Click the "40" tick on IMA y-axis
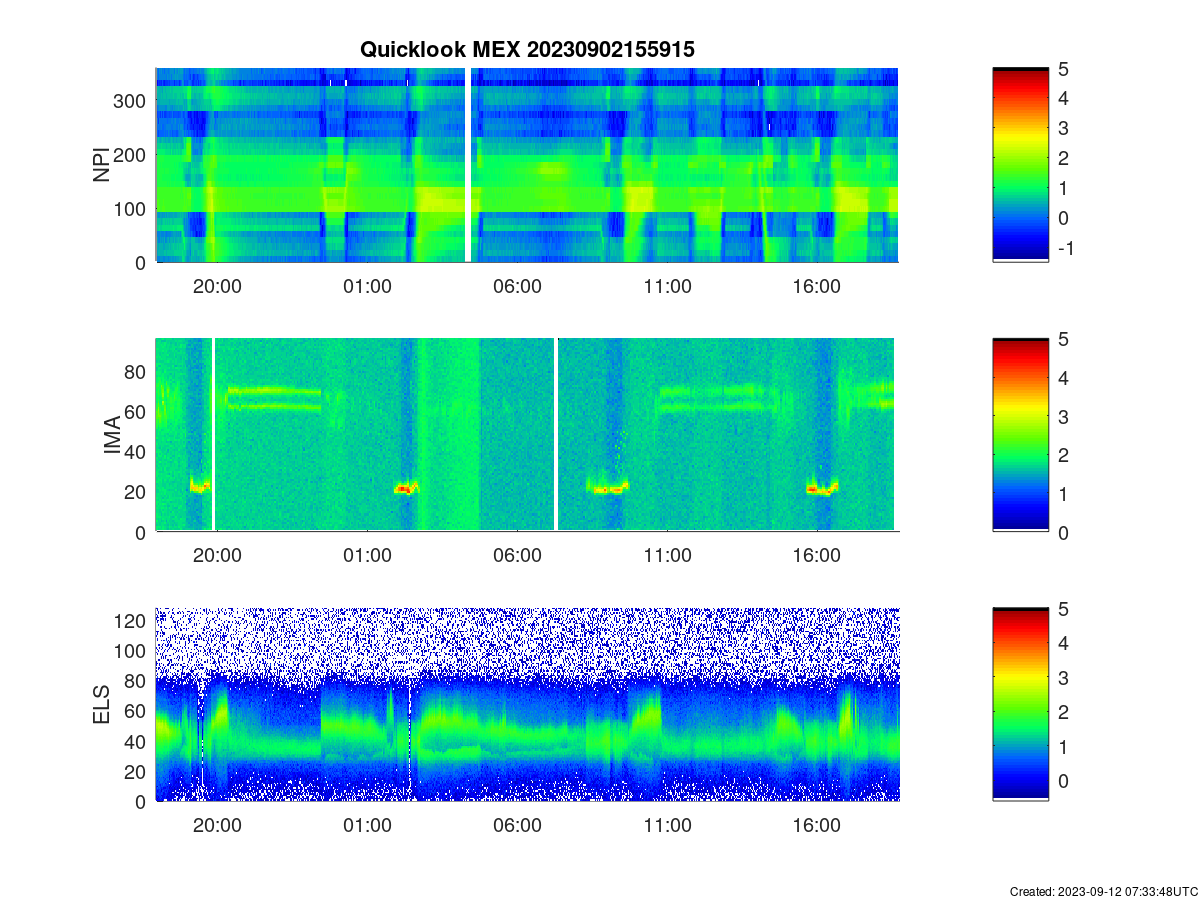The width and height of the screenshot is (1200, 900). tap(136, 452)
